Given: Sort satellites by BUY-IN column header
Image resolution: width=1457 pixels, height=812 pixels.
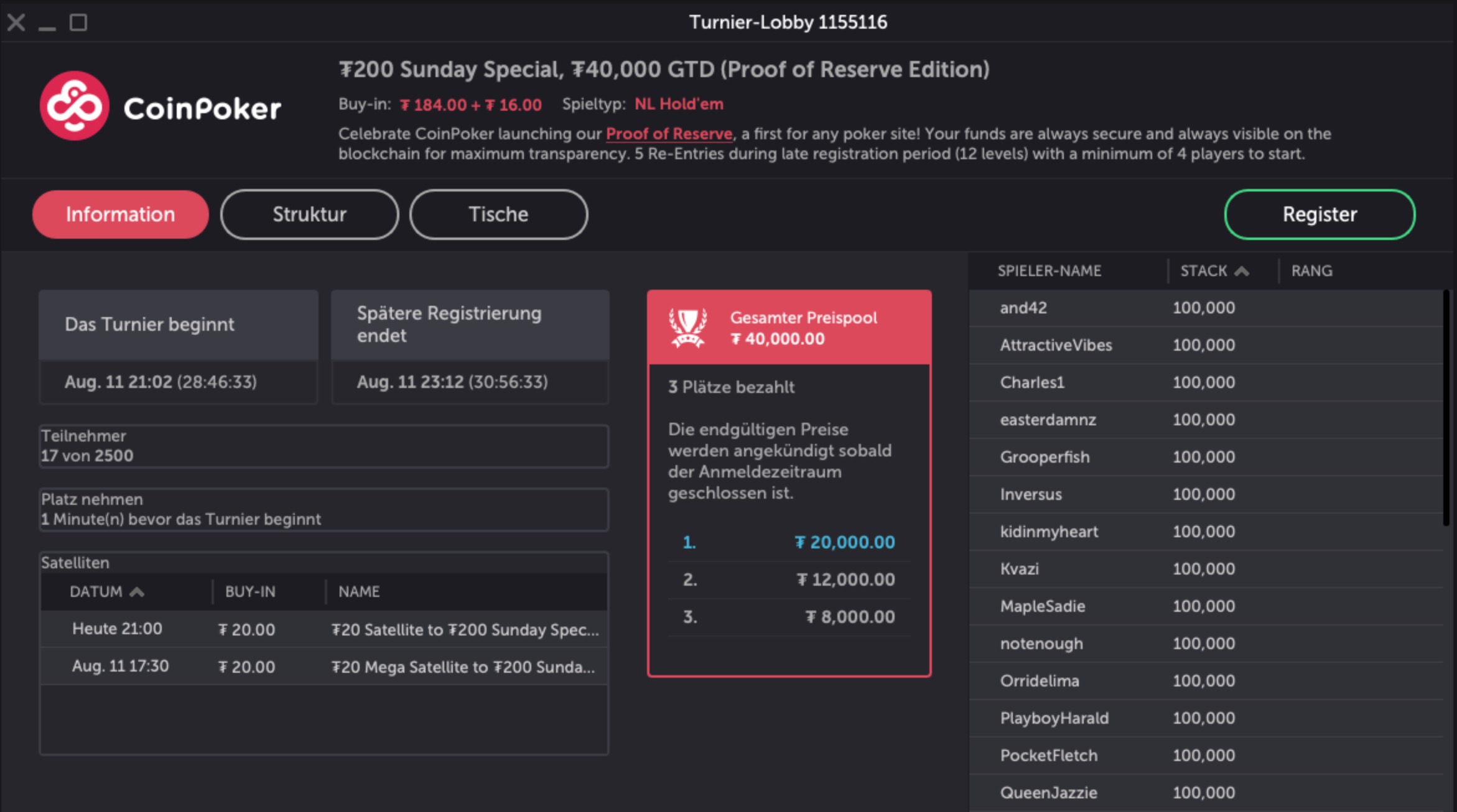Looking at the screenshot, I should [250, 592].
